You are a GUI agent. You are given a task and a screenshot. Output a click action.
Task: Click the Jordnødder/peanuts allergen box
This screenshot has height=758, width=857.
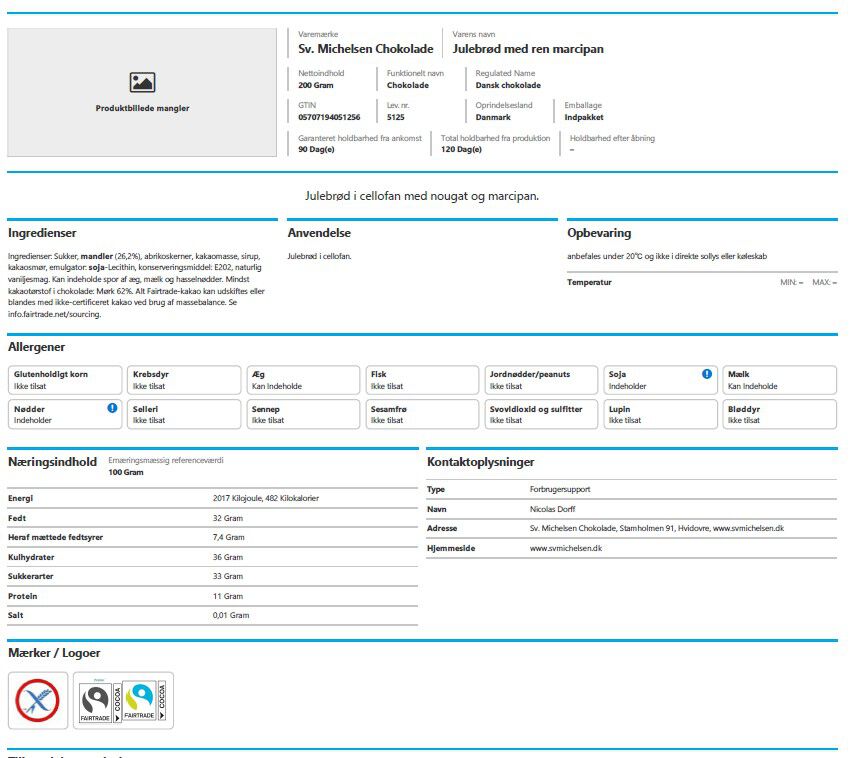(x=541, y=380)
